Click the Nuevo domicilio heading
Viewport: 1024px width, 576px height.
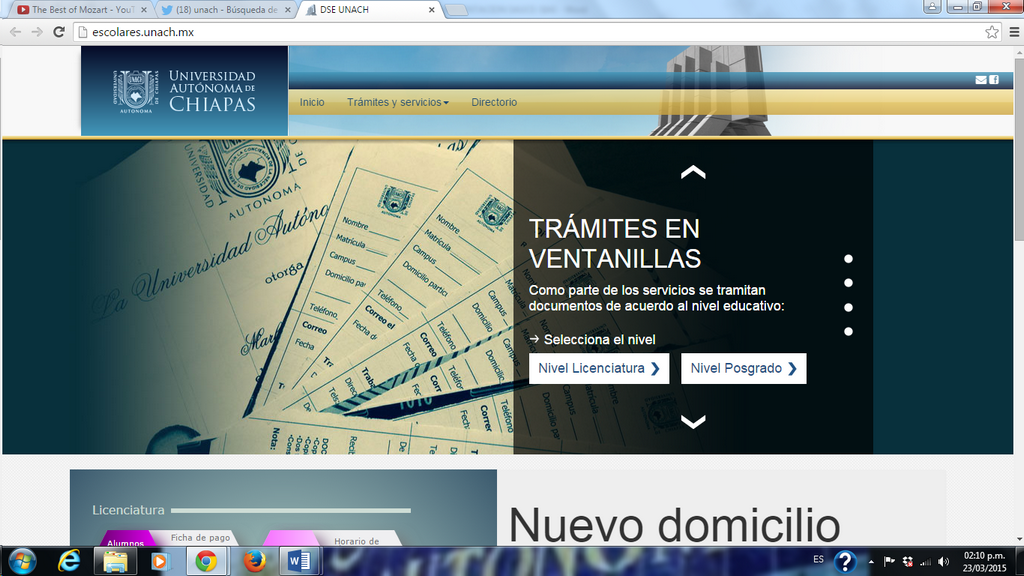674,525
